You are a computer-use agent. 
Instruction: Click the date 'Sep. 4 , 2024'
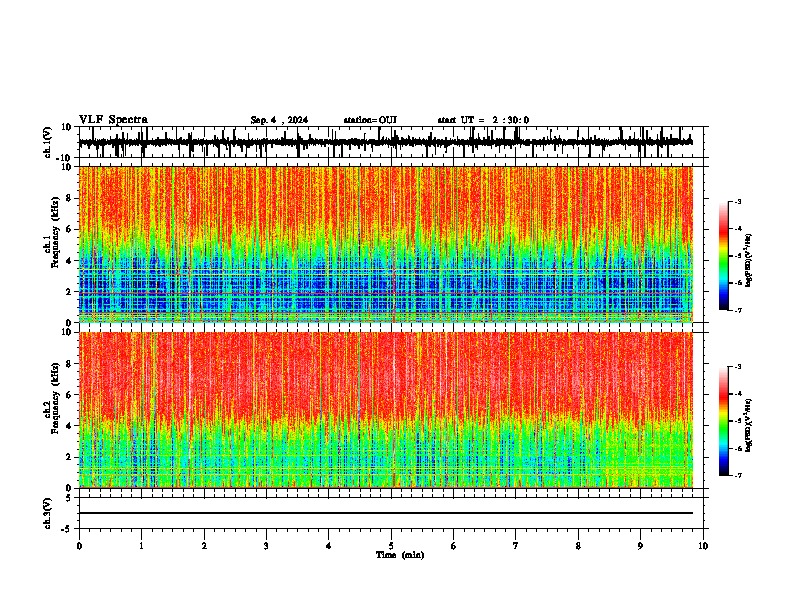click(x=279, y=120)
